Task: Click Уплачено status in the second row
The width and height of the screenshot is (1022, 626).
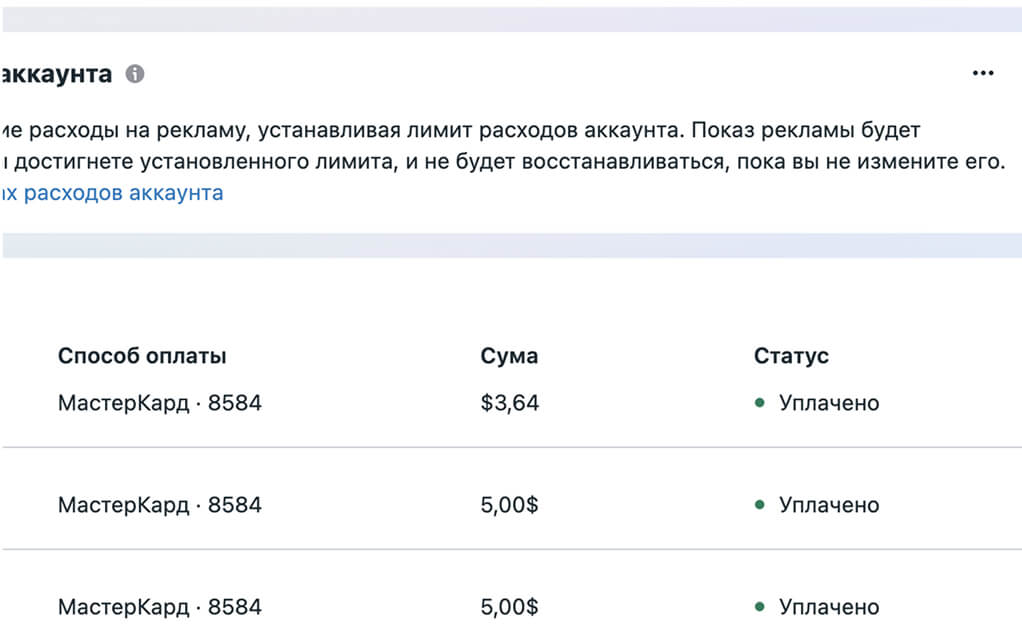Action: (829, 505)
